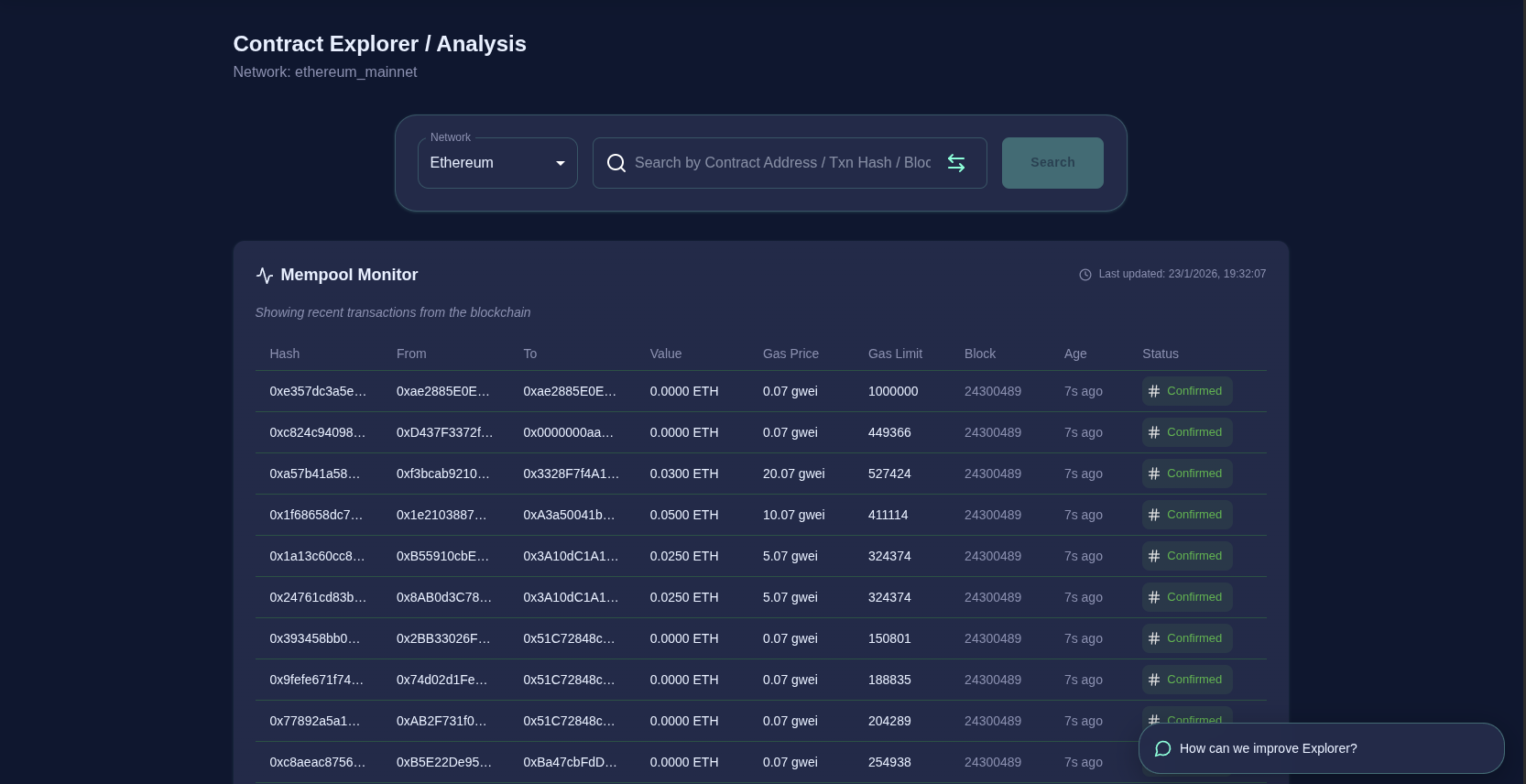Click hash icon in 0x9fefe671f74 row status
The width and height of the screenshot is (1526, 784).
1154,680
